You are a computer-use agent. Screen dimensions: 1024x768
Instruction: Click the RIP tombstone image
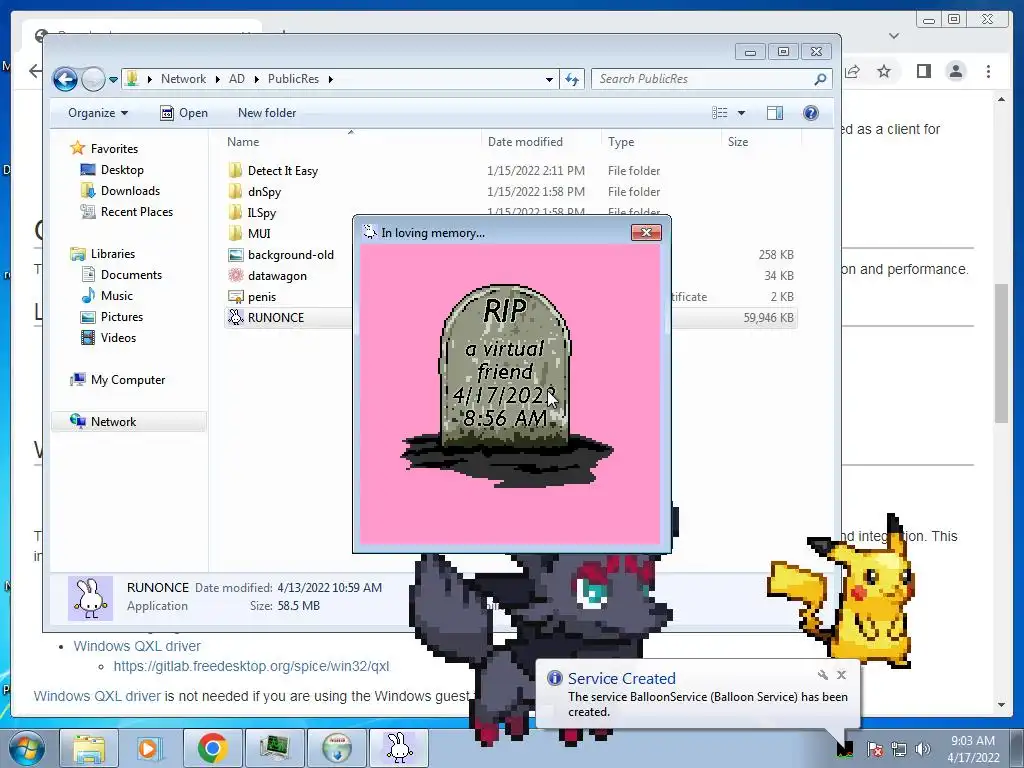[x=505, y=385]
